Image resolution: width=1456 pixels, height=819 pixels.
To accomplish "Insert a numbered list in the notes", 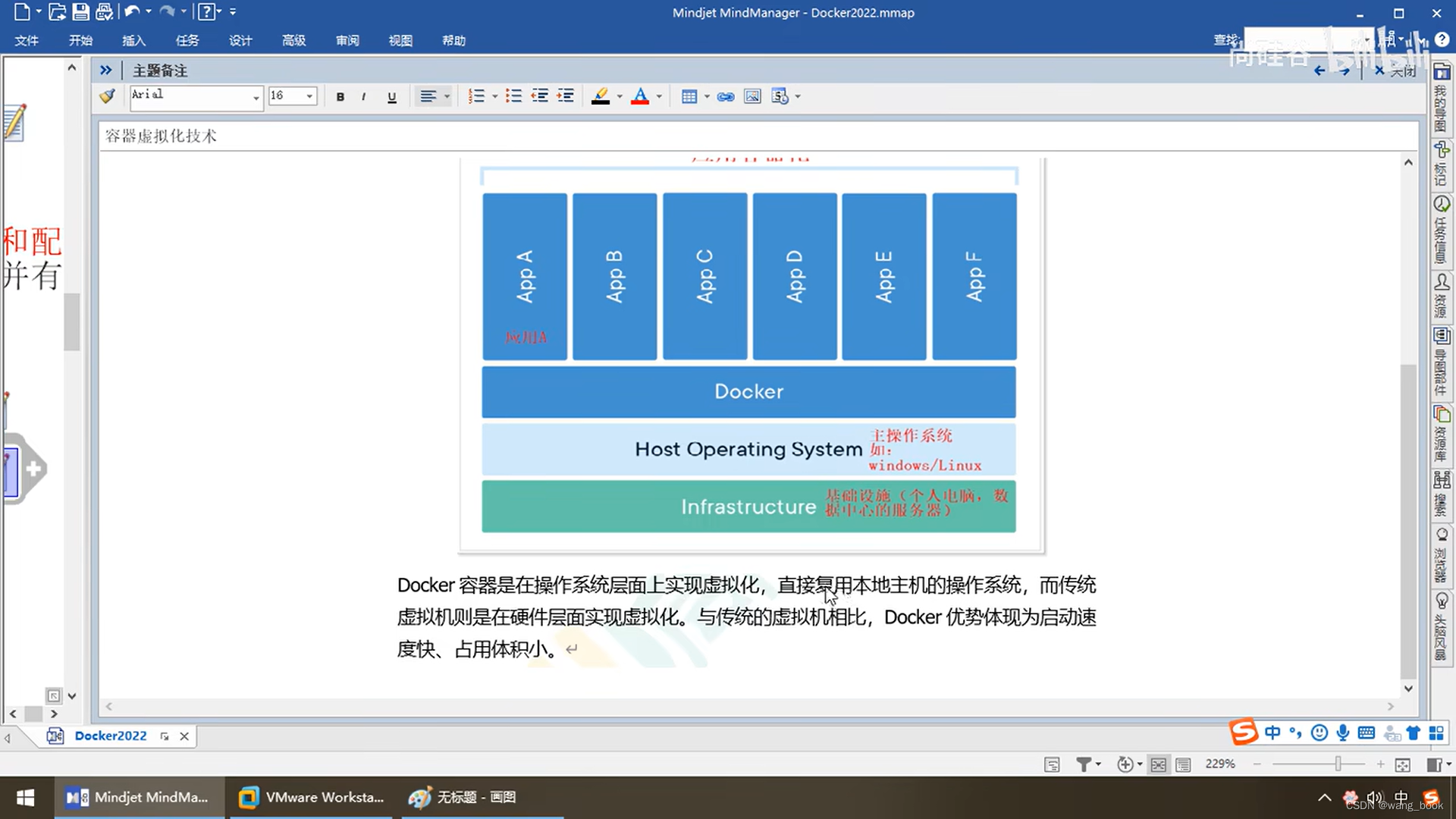I will pyautogui.click(x=476, y=96).
